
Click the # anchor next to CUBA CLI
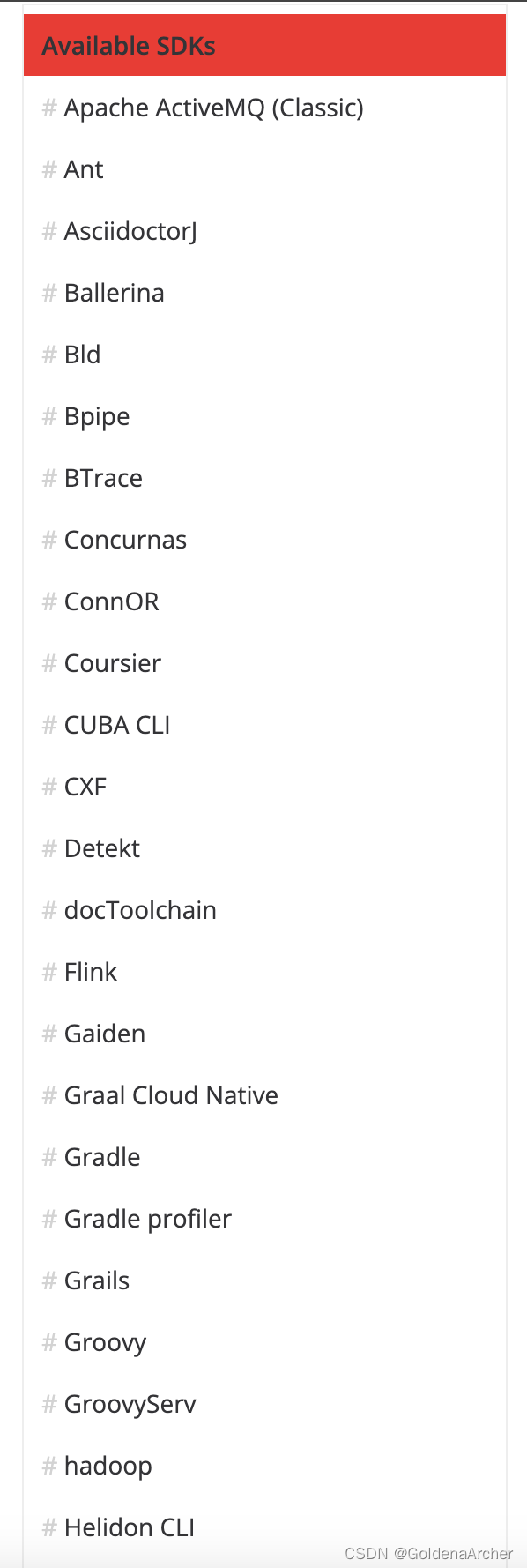tap(48, 725)
